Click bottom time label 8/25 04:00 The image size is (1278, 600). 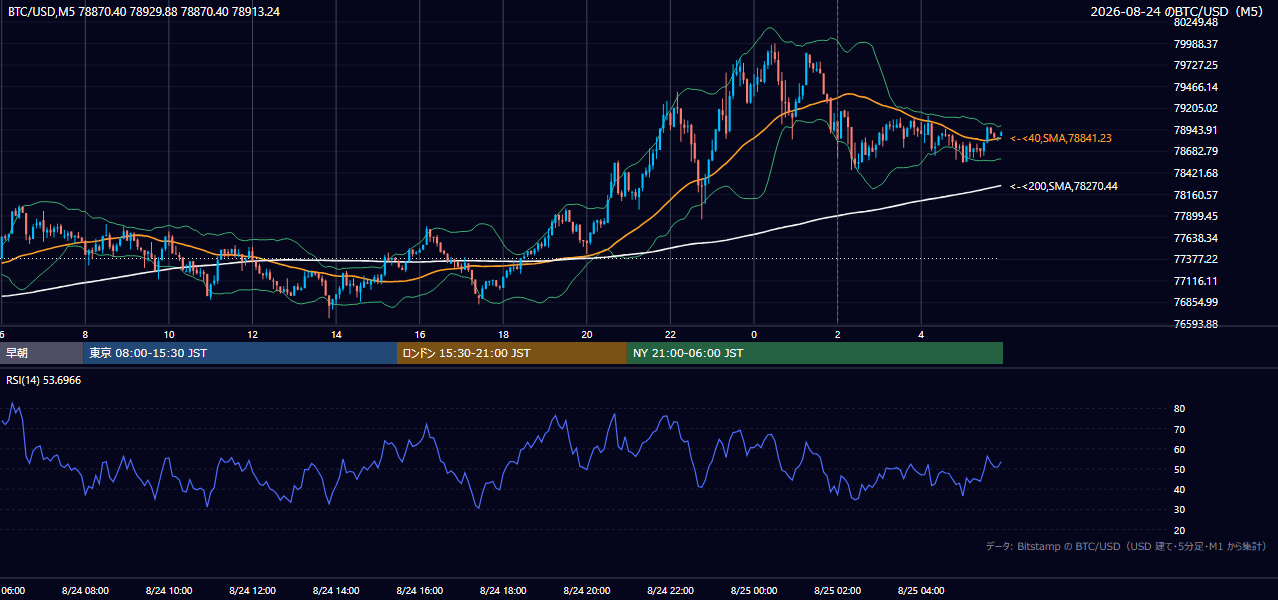(x=920, y=591)
